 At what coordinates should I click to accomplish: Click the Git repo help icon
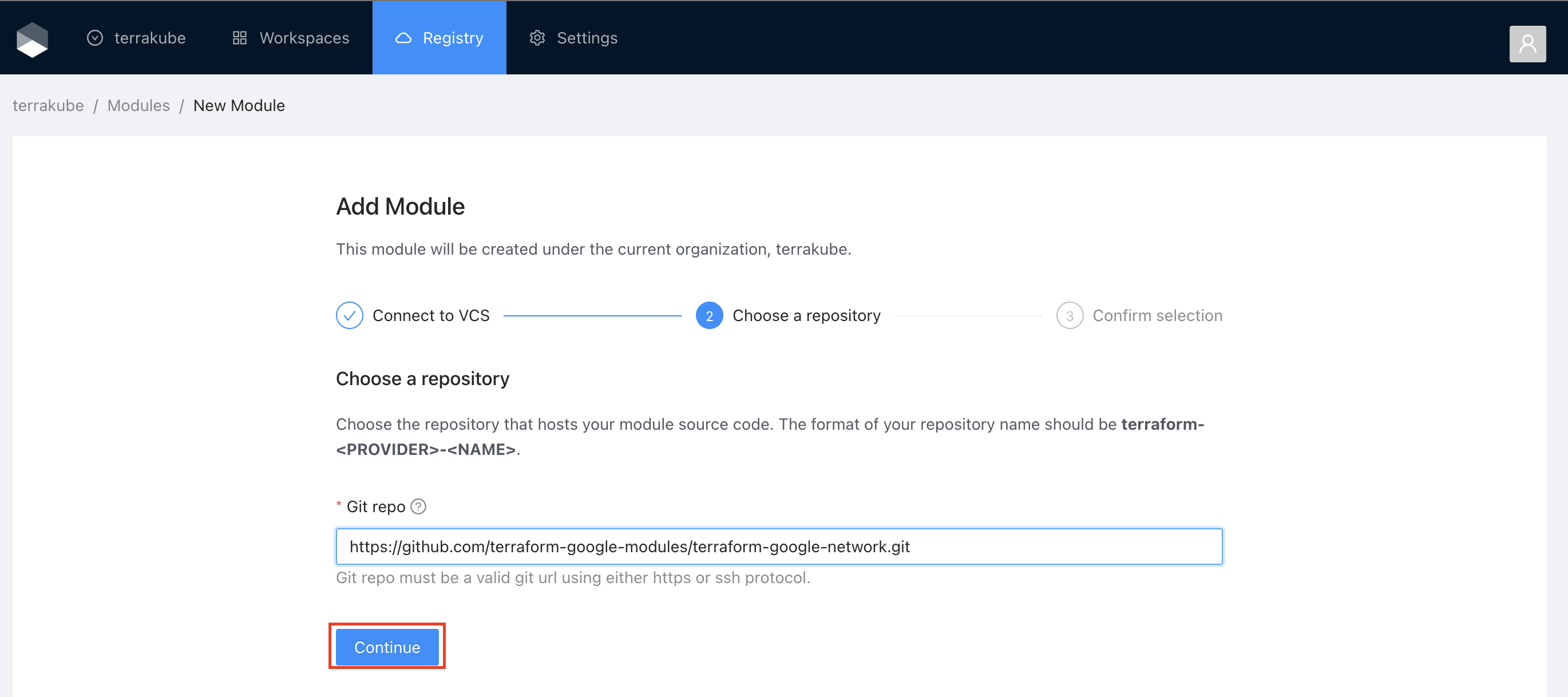point(418,506)
